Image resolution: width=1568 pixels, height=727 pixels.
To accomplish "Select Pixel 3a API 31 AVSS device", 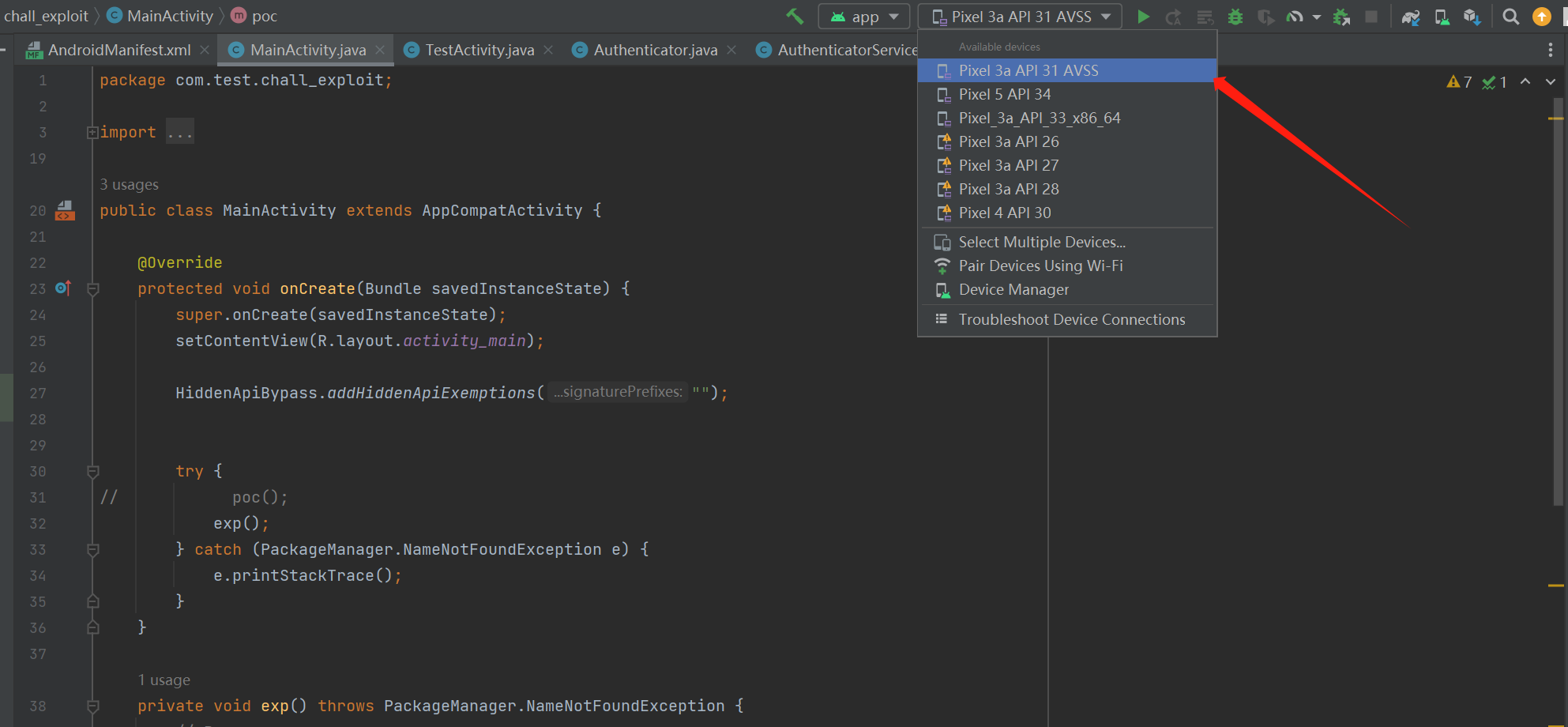I will (1066, 70).
